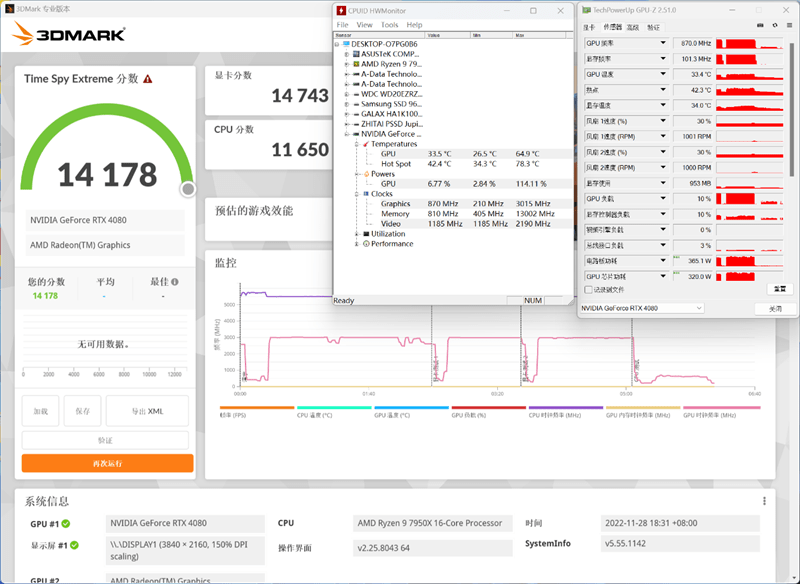This screenshot has width=800, height=584.
Task: Open the GPU-Z hamburger menu icon
Action: click(789, 26)
